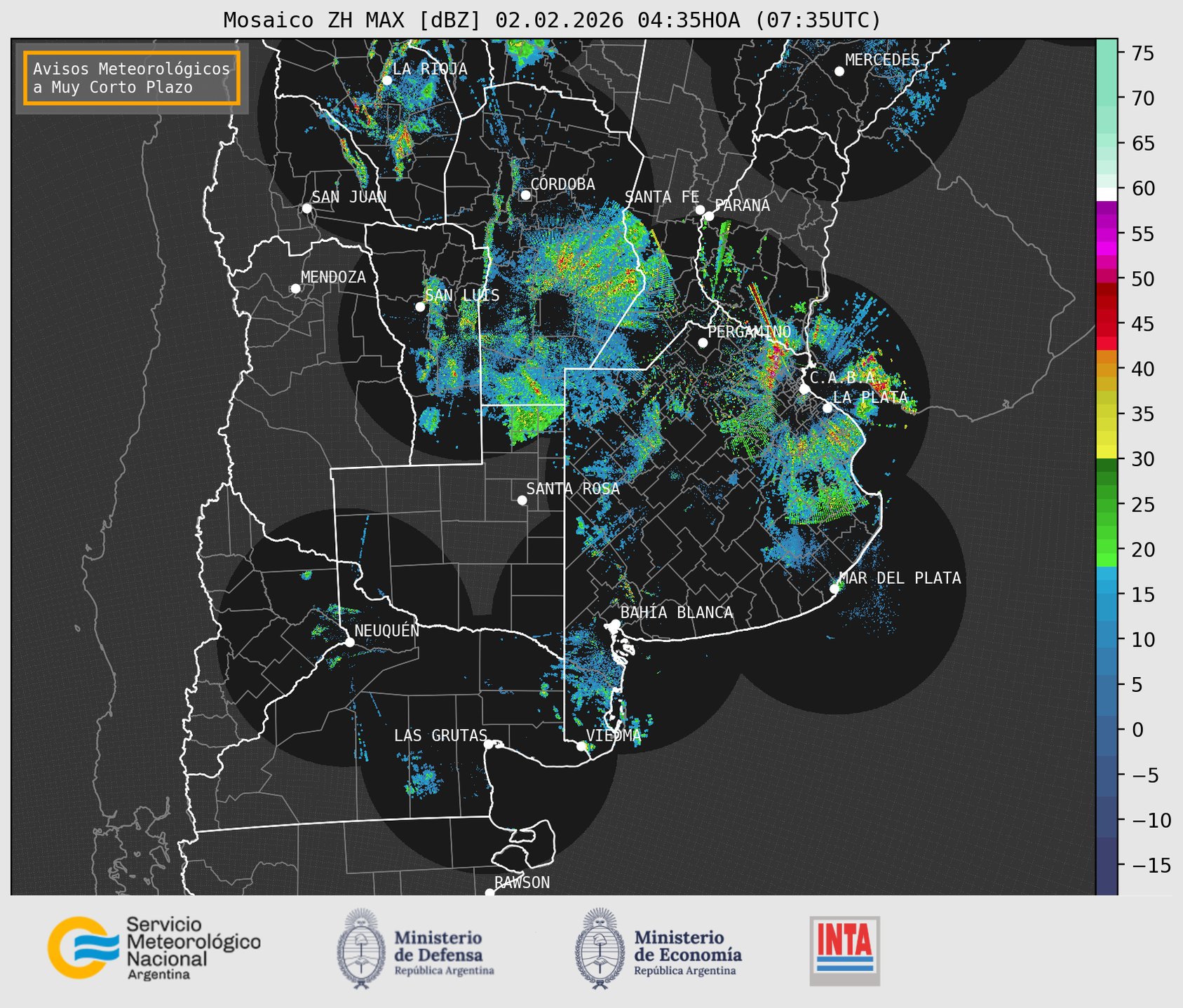
Task: Click the light blue 15 dBZ swatch on scale
Action: point(1107,594)
